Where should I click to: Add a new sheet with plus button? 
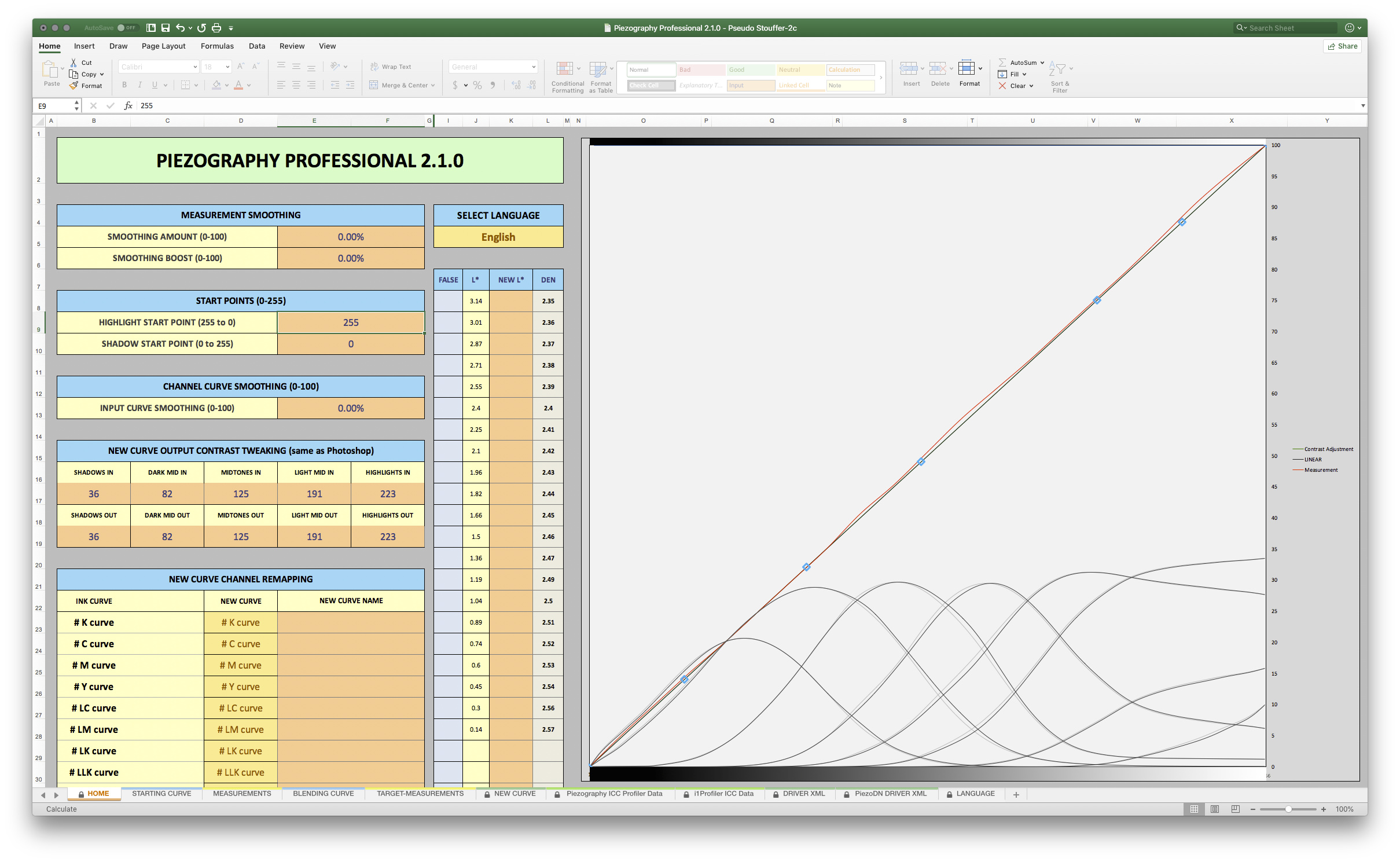(x=1016, y=794)
